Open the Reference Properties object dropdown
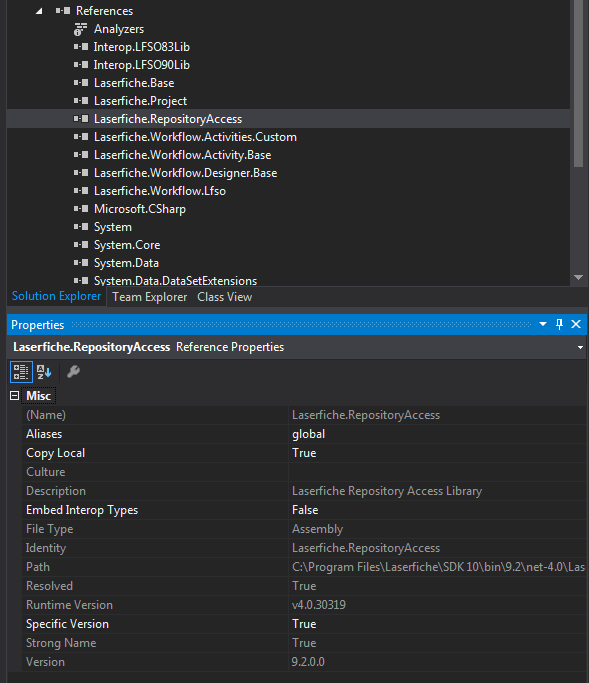Image resolution: width=589 pixels, height=683 pixels. [x=580, y=347]
